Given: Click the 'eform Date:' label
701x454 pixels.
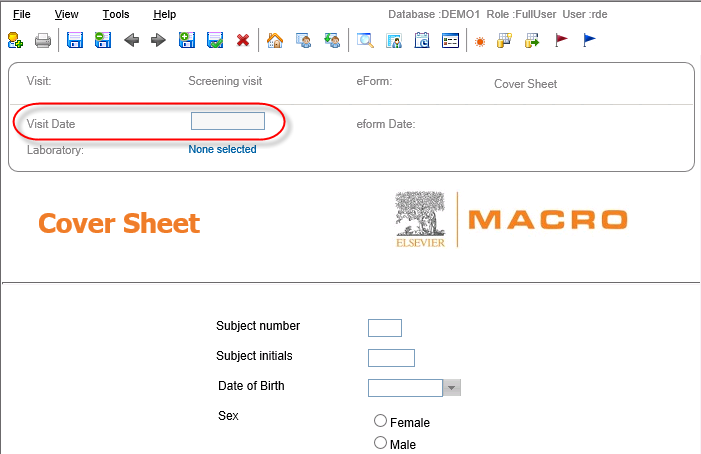Looking at the screenshot, I should tap(386, 124).
